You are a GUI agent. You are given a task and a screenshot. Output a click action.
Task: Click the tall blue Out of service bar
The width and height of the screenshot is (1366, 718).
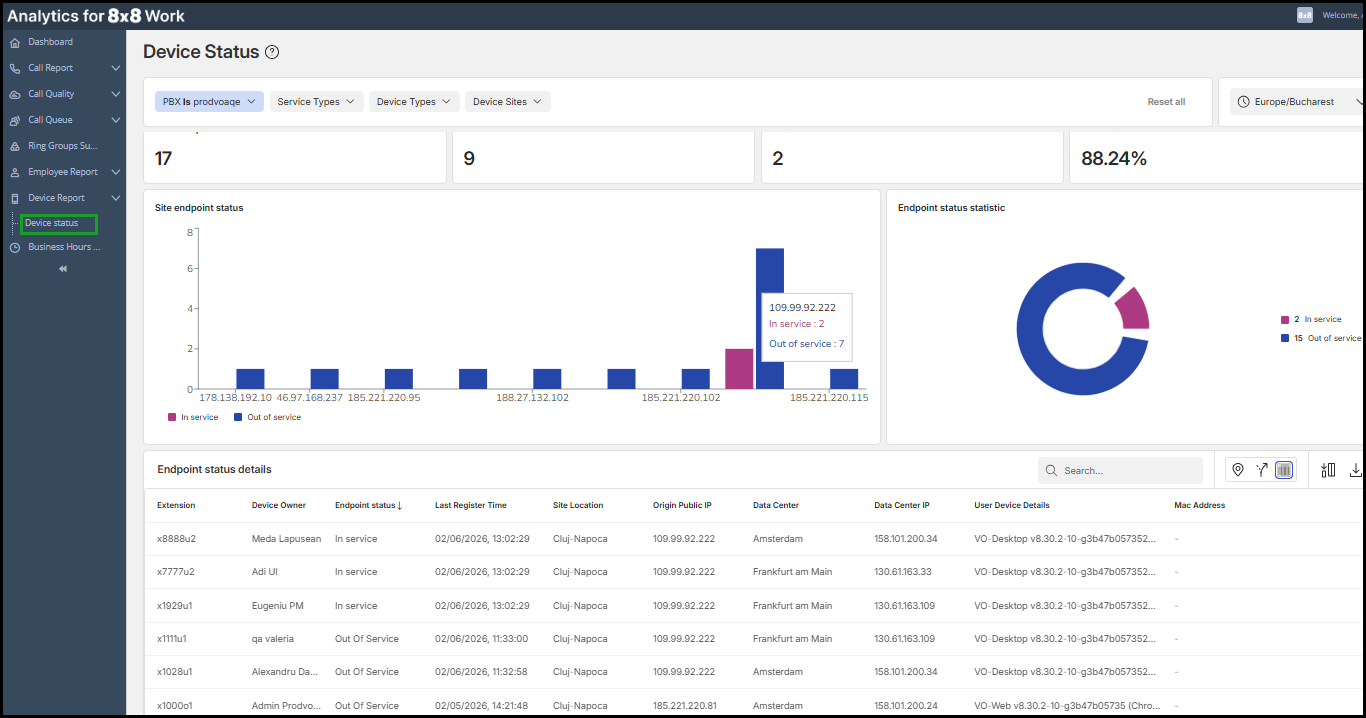point(769,318)
